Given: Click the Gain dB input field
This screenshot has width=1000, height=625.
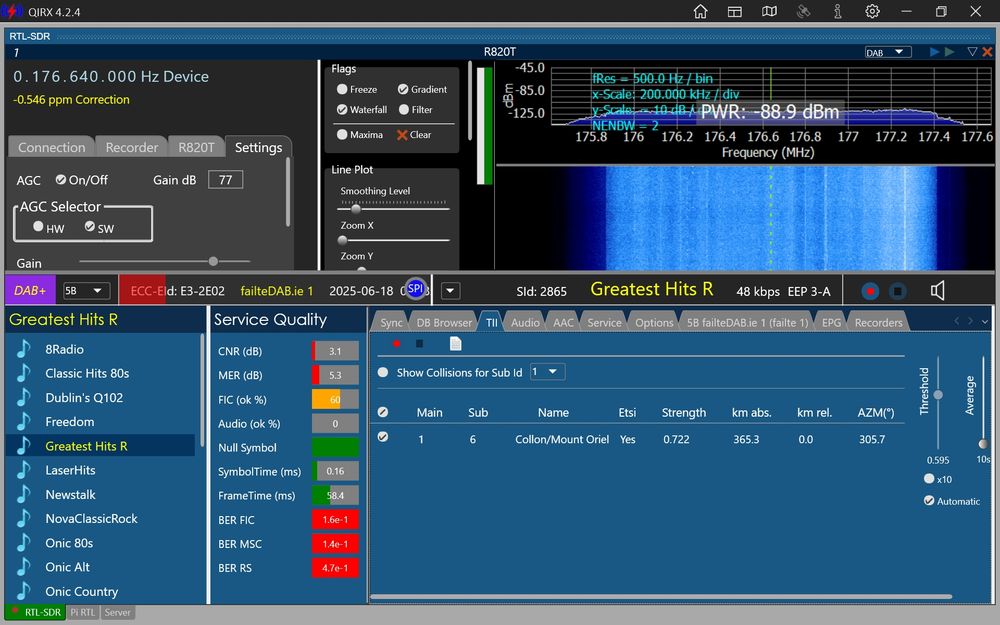Looking at the screenshot, I should (225, 180).
